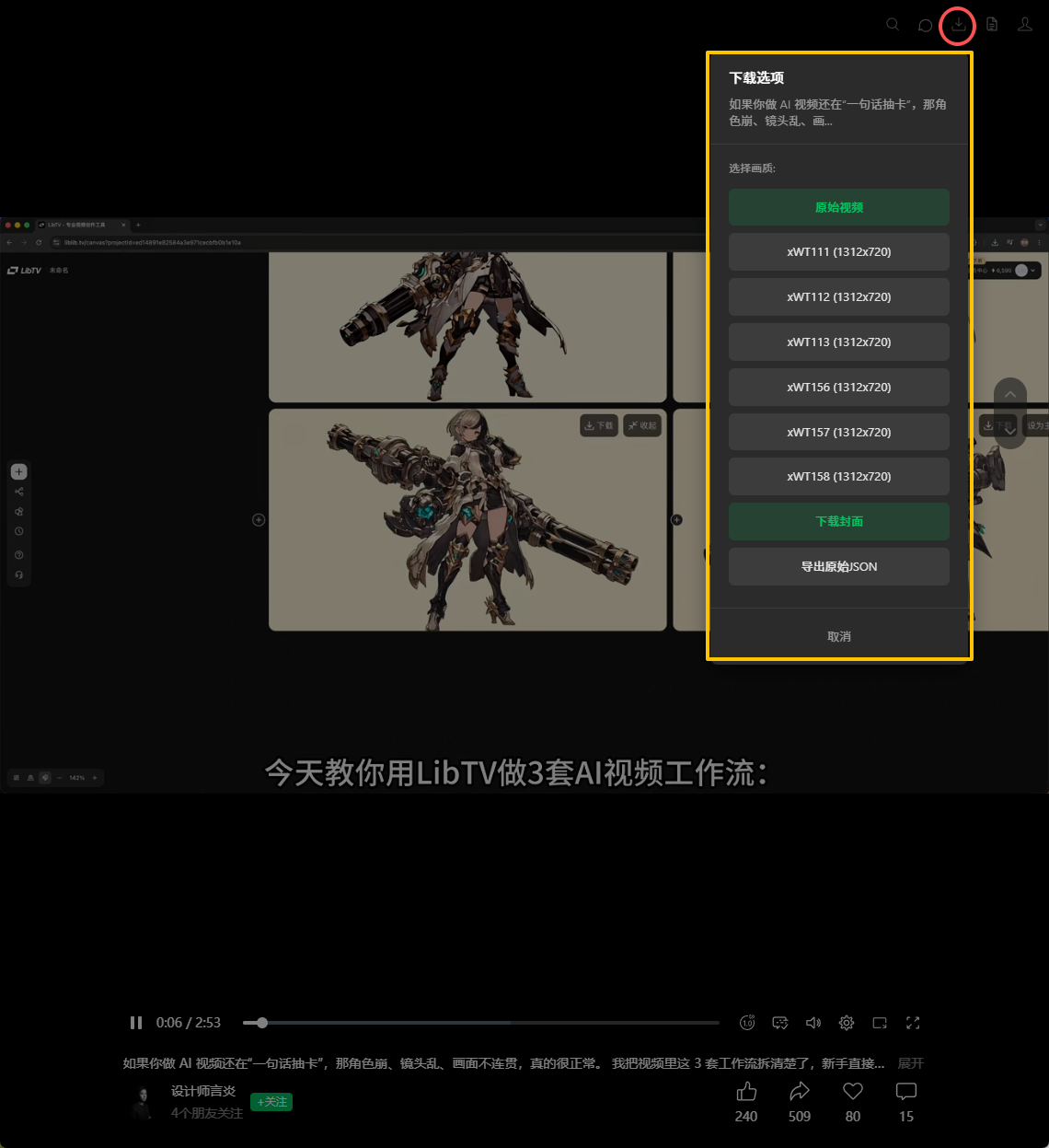Favorite the video with the heart icon
Viewport: 1049px width, 1148px height.
853,1092
